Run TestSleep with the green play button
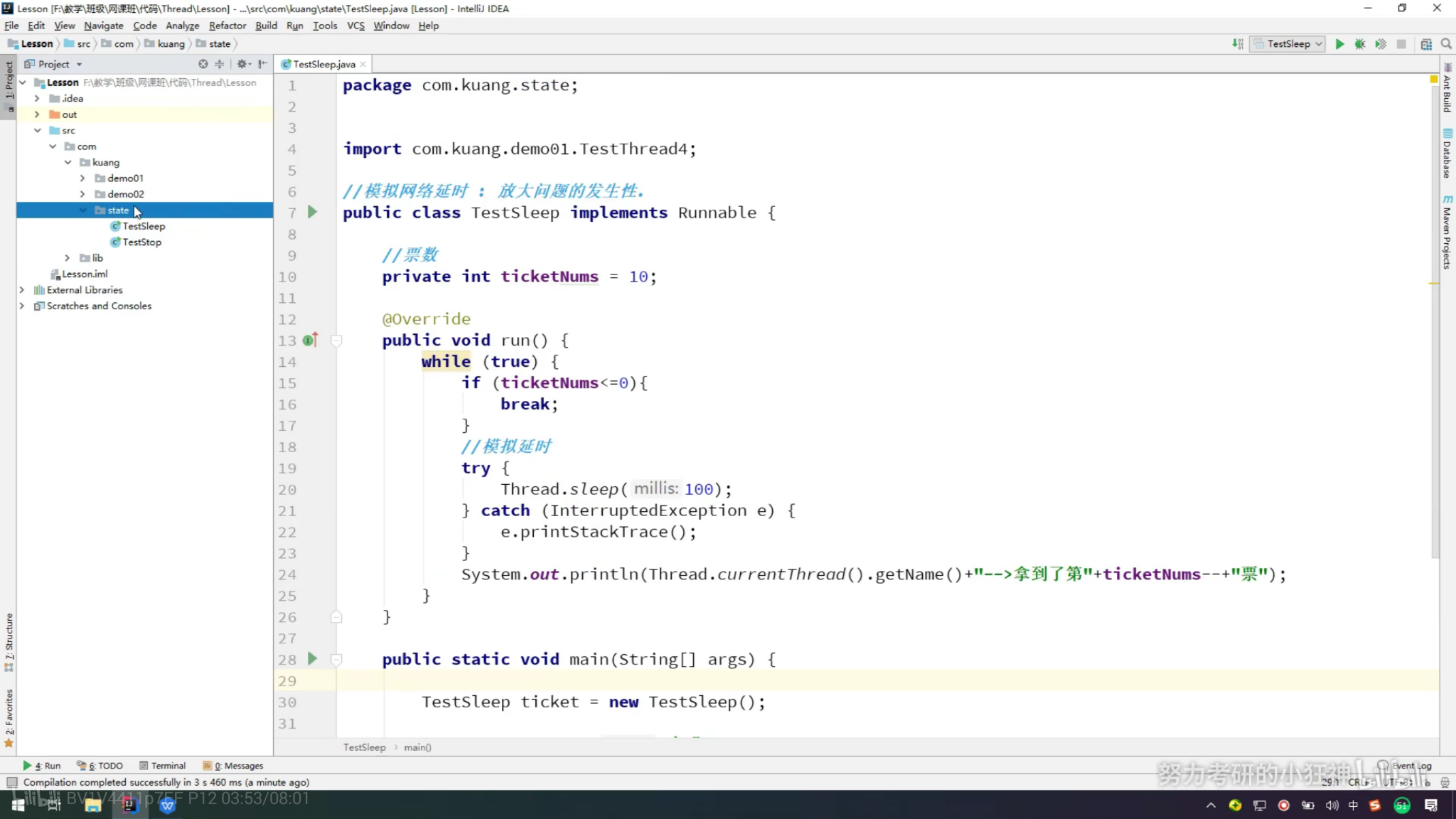Image resolution: width=1456 pixels, height=819 pixels. click(1339, 44)
